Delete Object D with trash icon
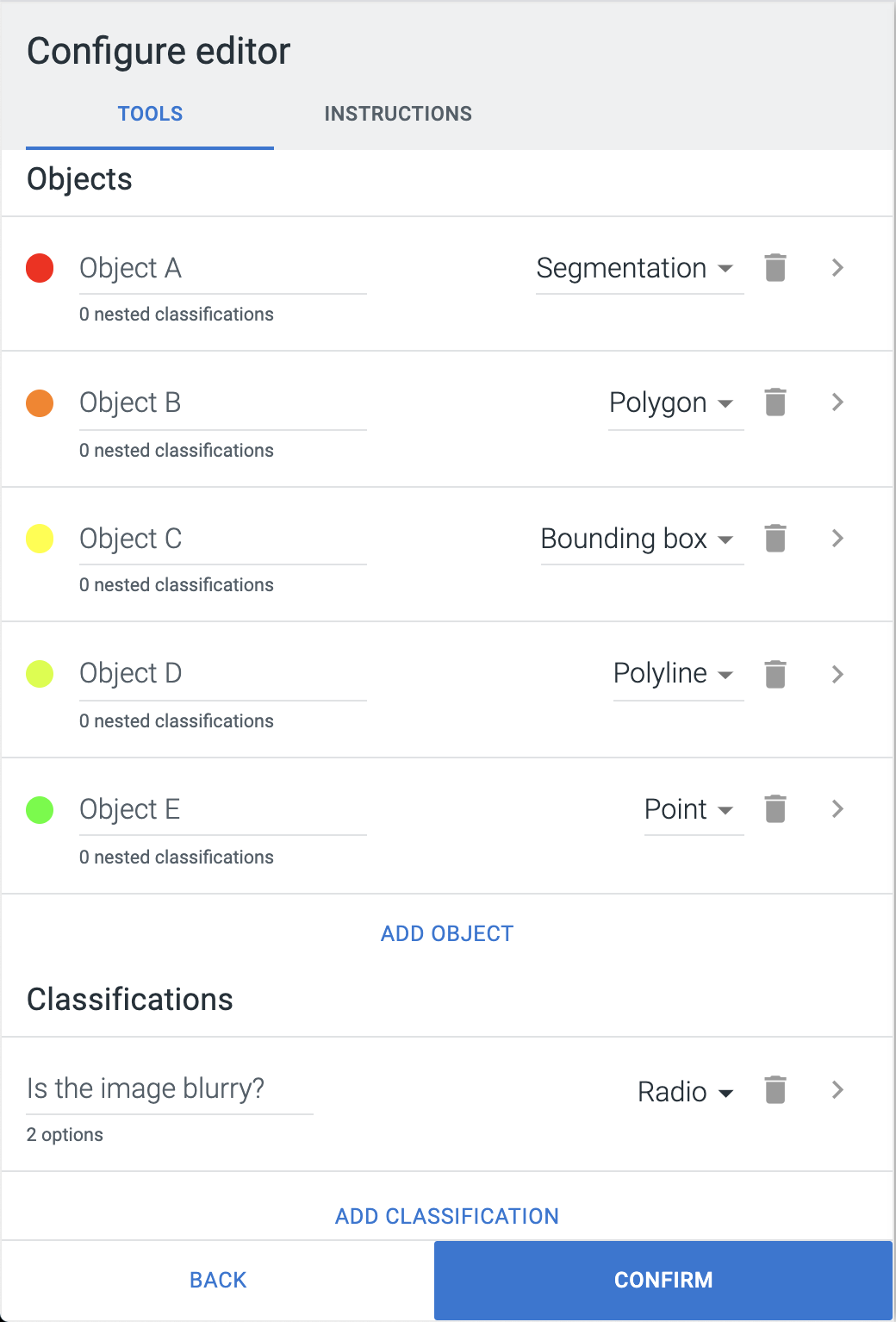The height and width of the screenshot is (1322, 896). (x=775, y=674)
